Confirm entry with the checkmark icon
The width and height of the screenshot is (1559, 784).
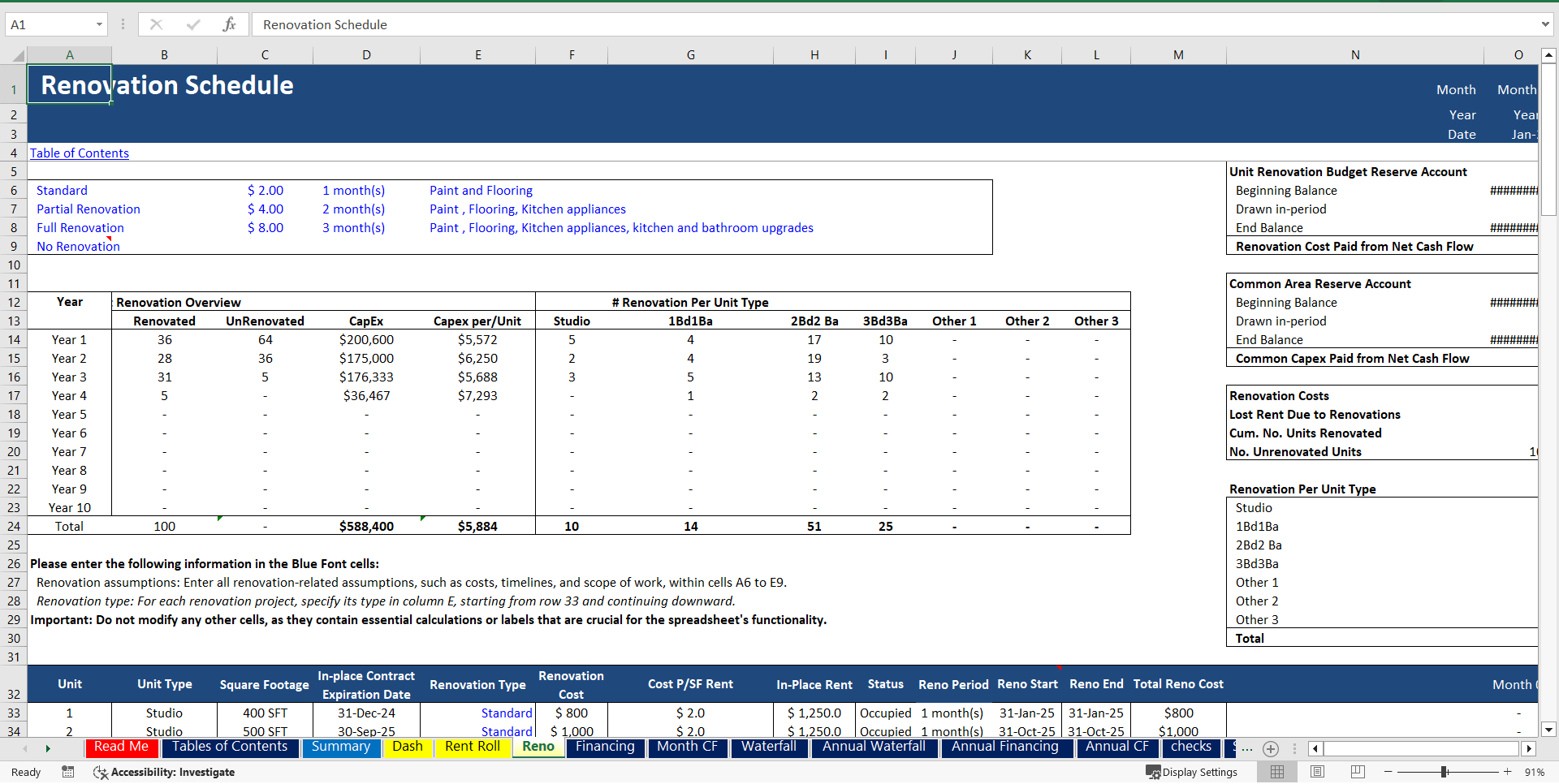pos(192,24)
